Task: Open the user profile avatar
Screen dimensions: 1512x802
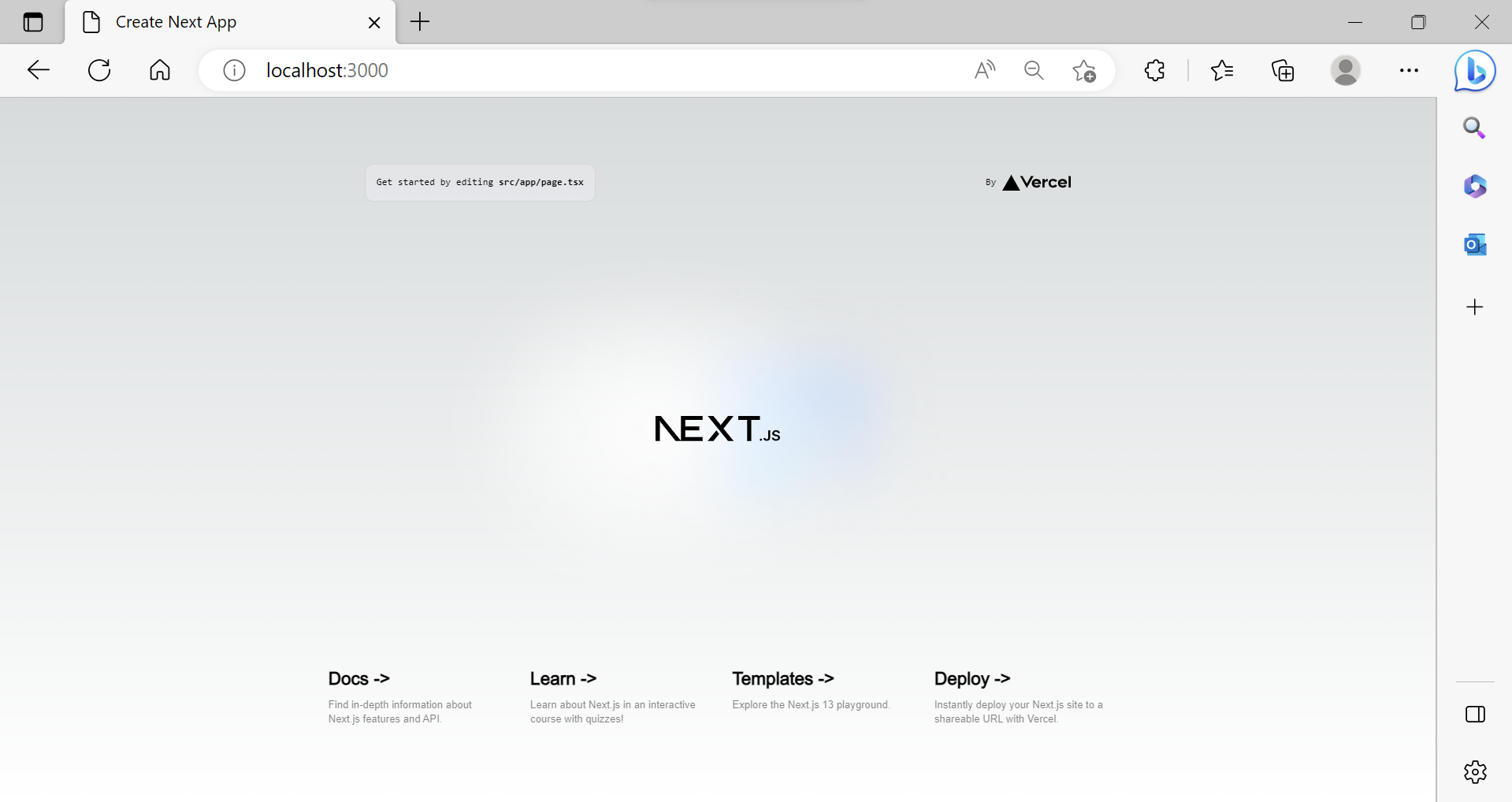Action: [x=1346, y=70]
